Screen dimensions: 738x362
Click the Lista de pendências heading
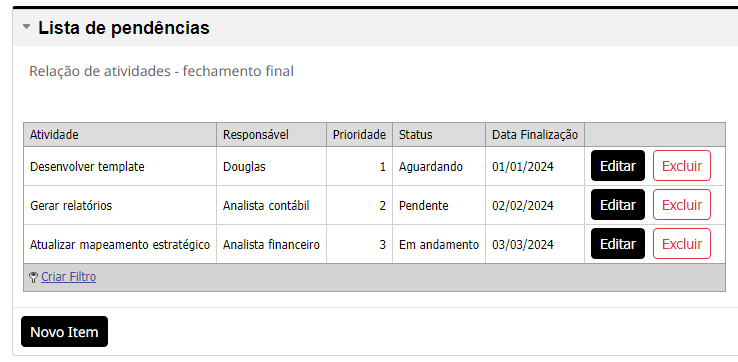(x=124, y=28)
